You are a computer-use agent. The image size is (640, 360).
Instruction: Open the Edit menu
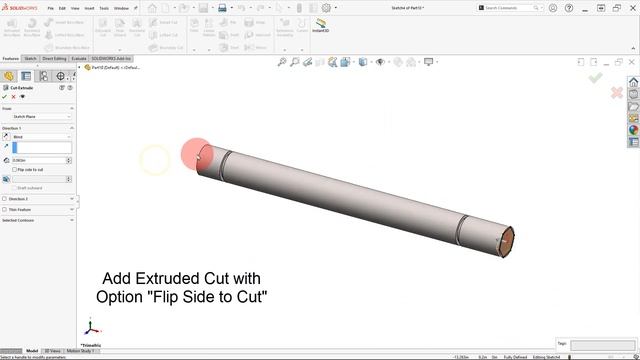tap(62, 8)
